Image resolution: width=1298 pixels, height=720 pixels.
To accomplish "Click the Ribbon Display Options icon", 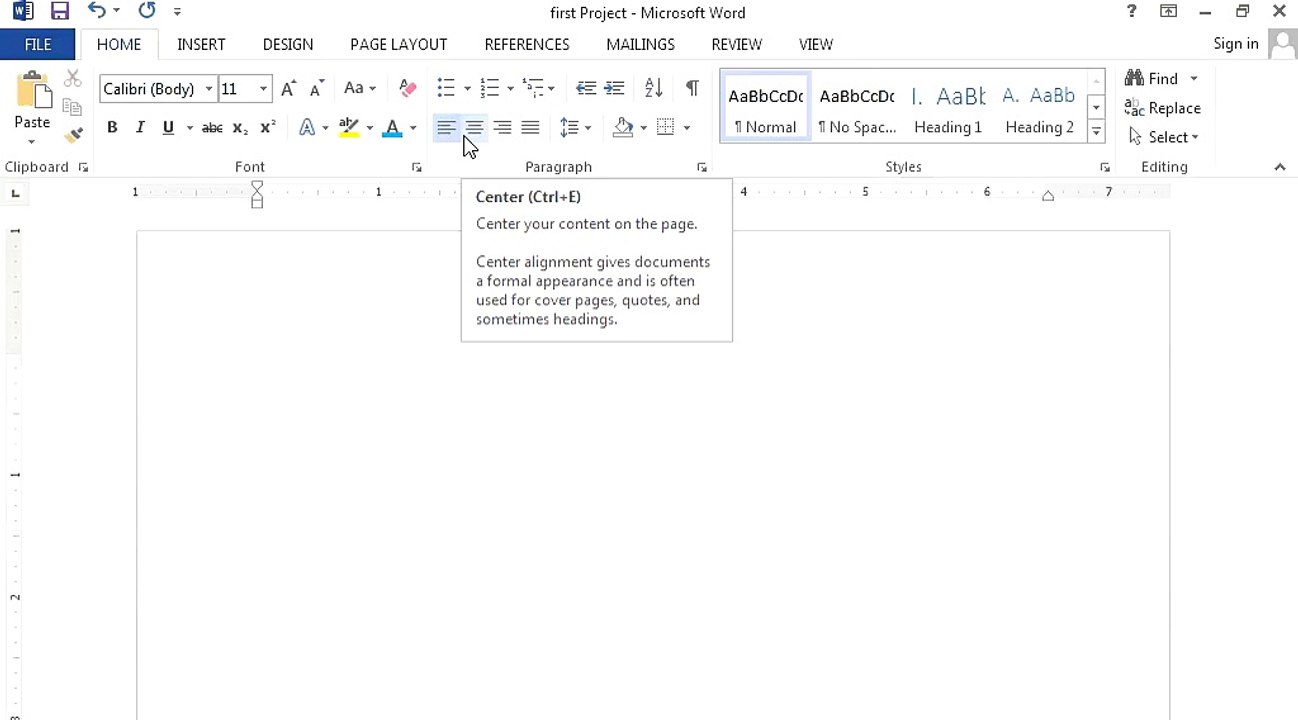I will 1168,12.
